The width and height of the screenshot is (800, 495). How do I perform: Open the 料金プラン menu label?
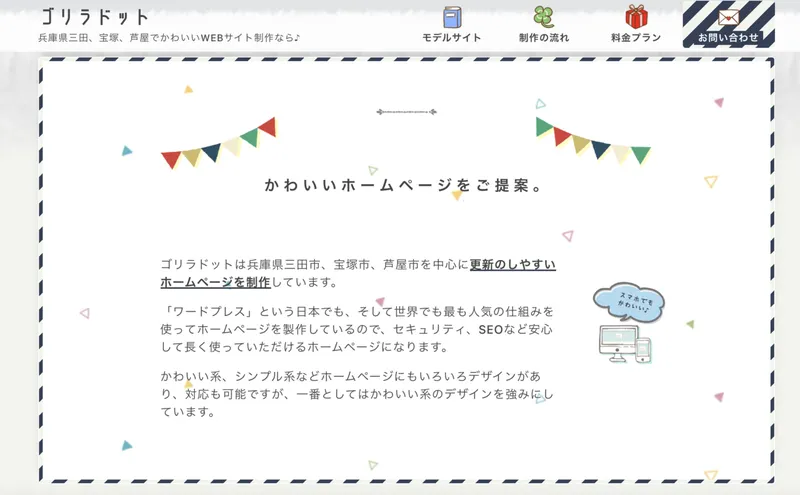[636, 37]
